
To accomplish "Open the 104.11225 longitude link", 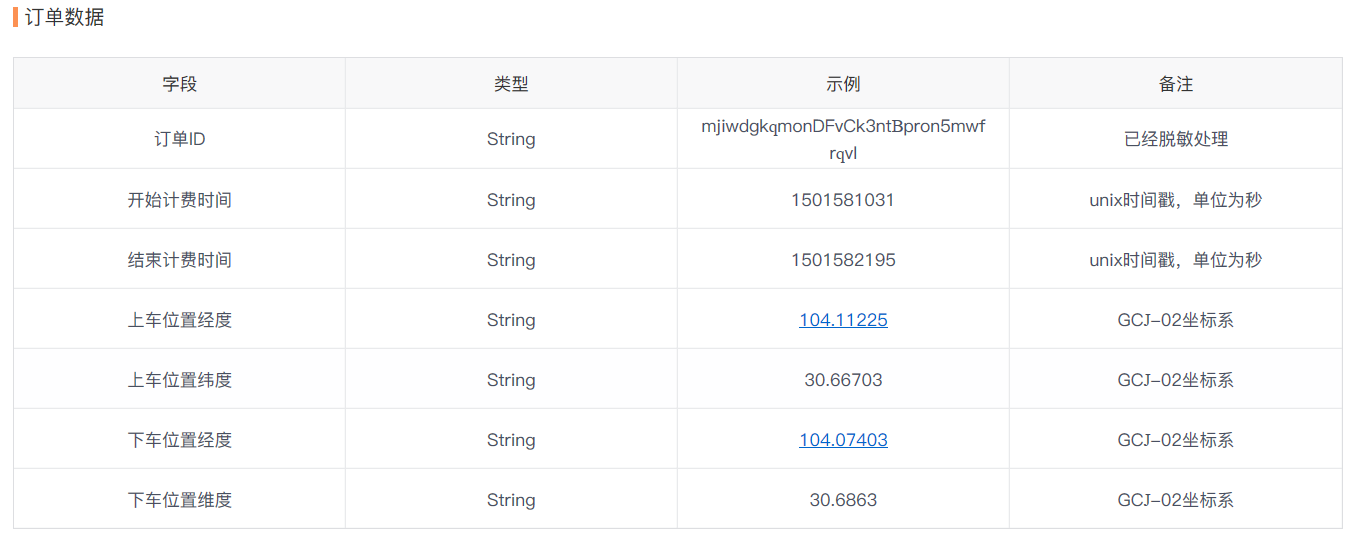I will 843,320.
